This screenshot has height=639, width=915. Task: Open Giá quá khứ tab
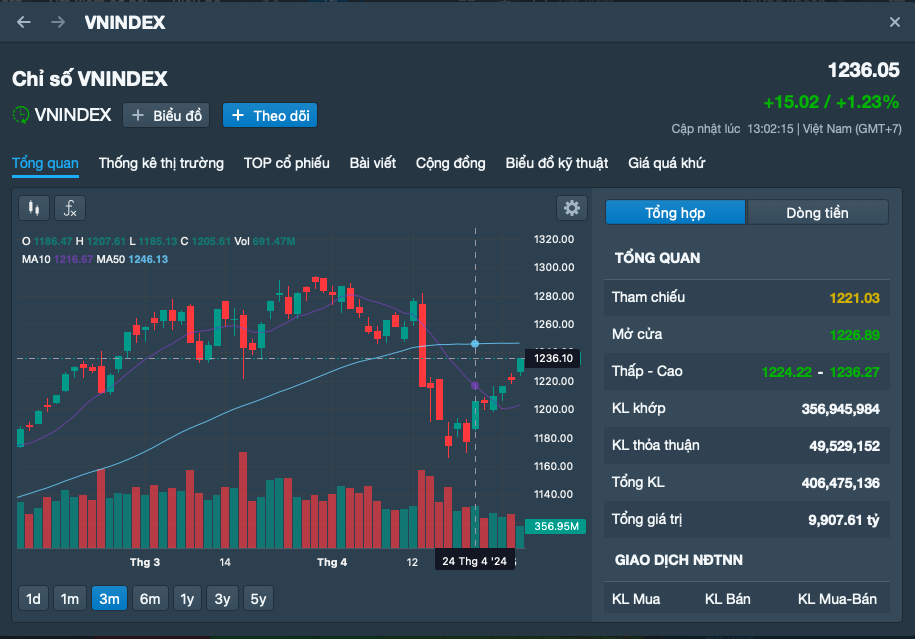(666, 163)
